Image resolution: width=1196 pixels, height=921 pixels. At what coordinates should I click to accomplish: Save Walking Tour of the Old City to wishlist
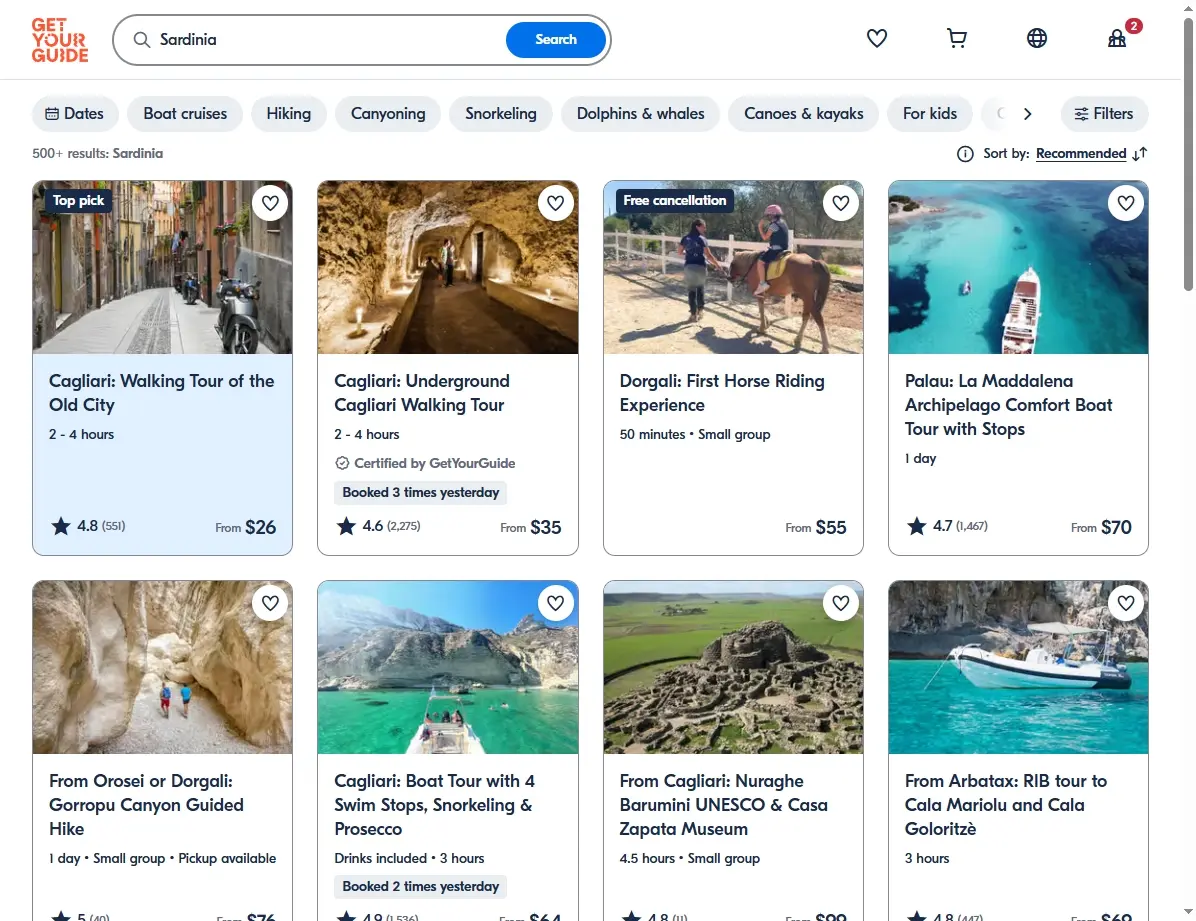click(270, 203)
